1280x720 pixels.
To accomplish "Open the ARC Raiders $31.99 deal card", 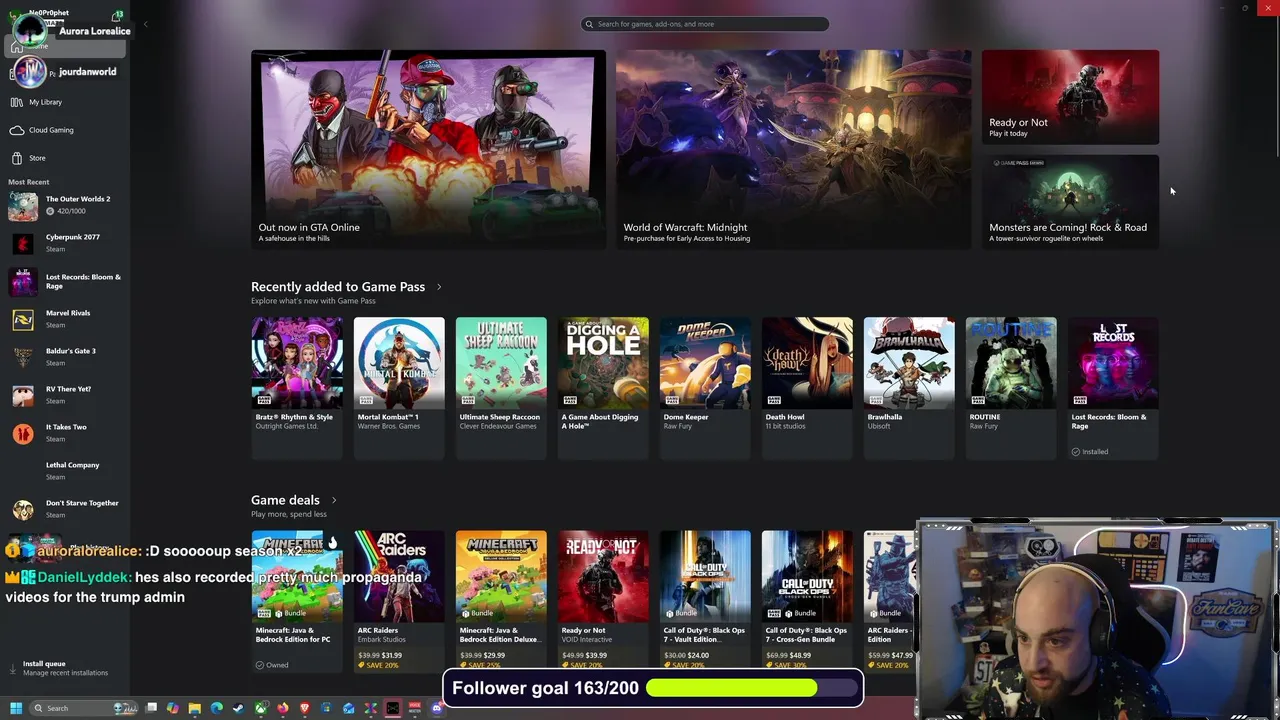I will coord(399,601).
